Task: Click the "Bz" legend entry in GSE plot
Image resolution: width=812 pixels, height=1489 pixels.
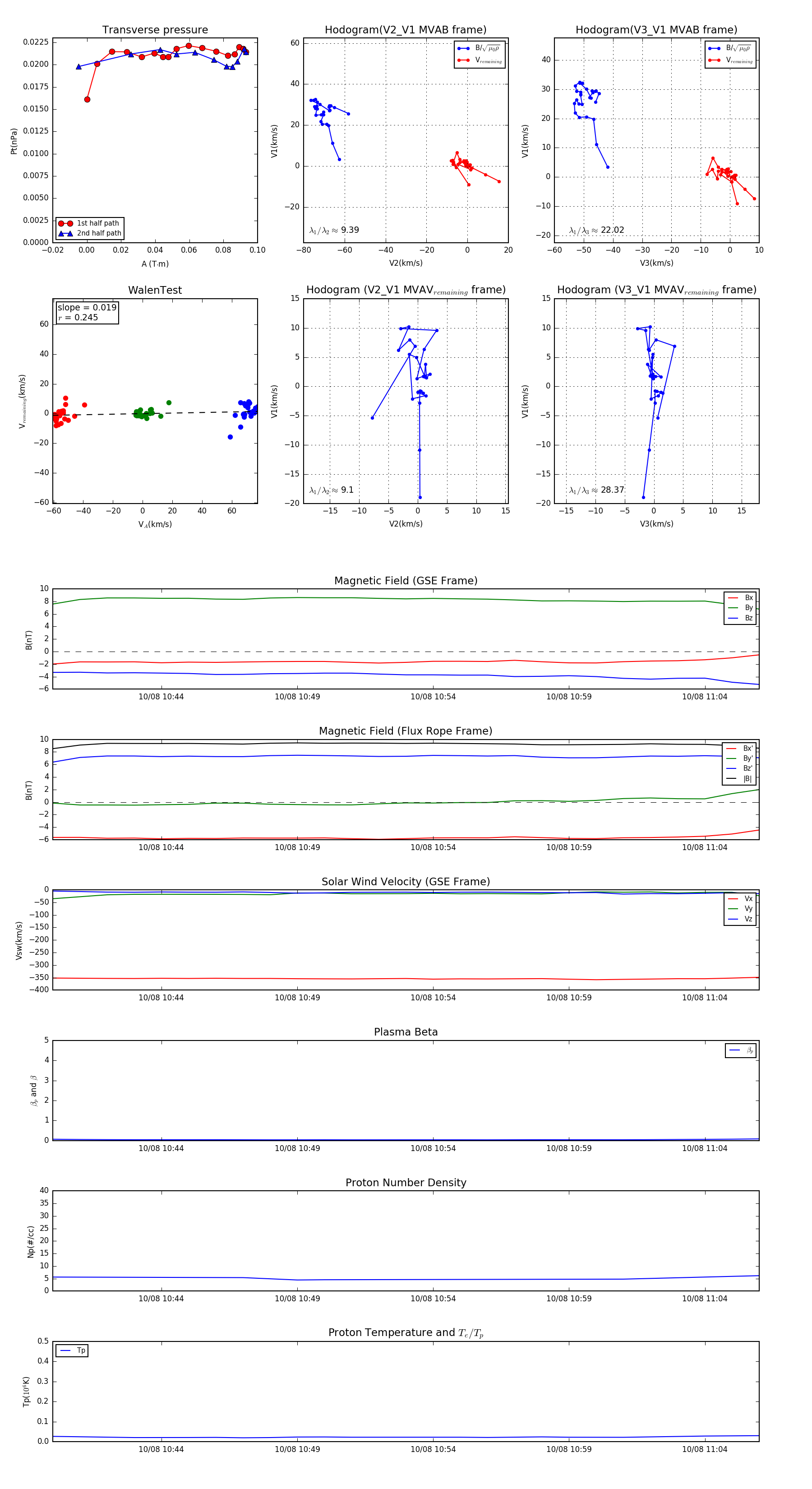Action: pos(740,618)
